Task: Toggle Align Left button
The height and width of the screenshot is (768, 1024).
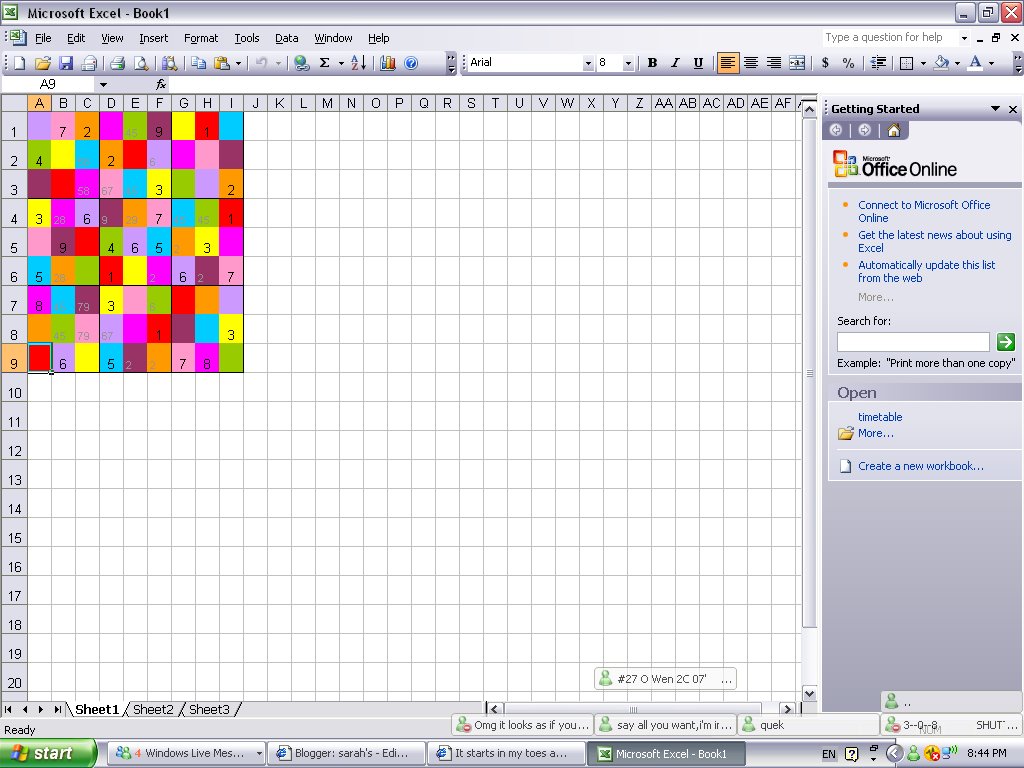Action: tap(728, 63)
